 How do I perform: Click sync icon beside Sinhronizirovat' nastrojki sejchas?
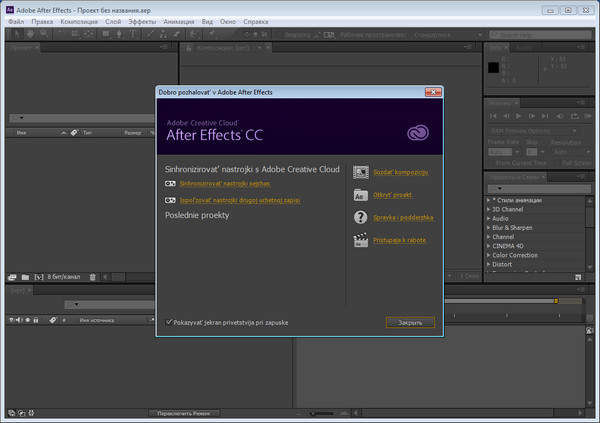click(x=170, y=184)
